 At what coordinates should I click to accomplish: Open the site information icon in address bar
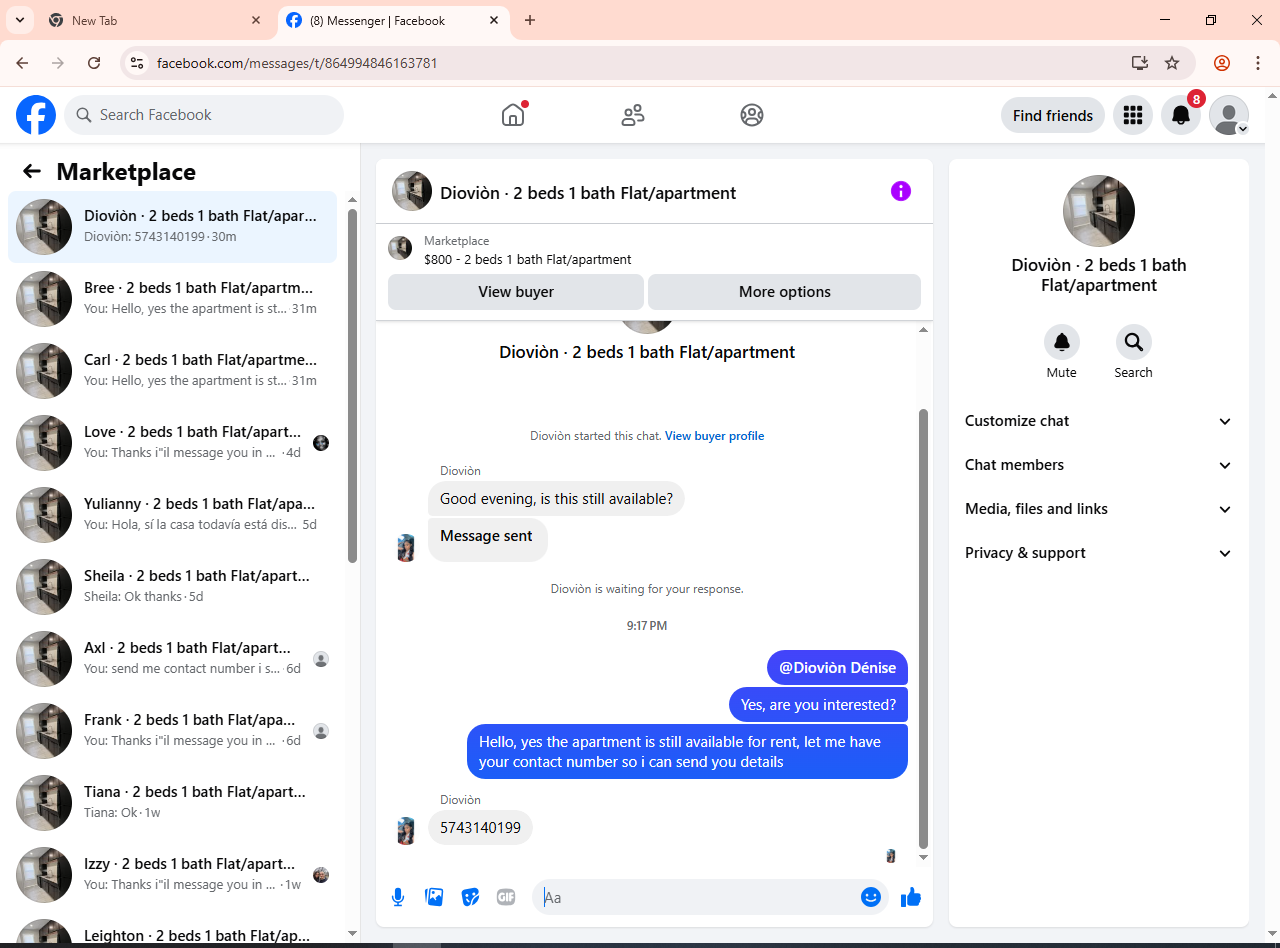(138, 63)
